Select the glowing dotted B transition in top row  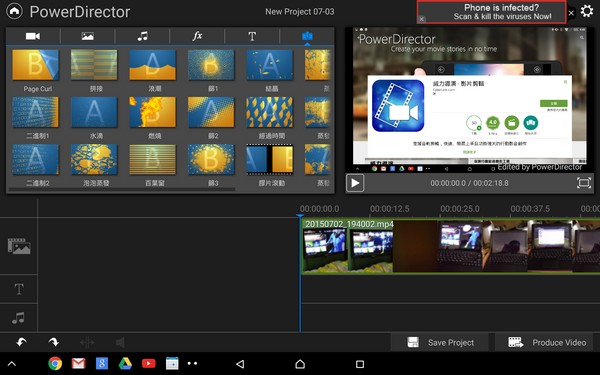211,65
